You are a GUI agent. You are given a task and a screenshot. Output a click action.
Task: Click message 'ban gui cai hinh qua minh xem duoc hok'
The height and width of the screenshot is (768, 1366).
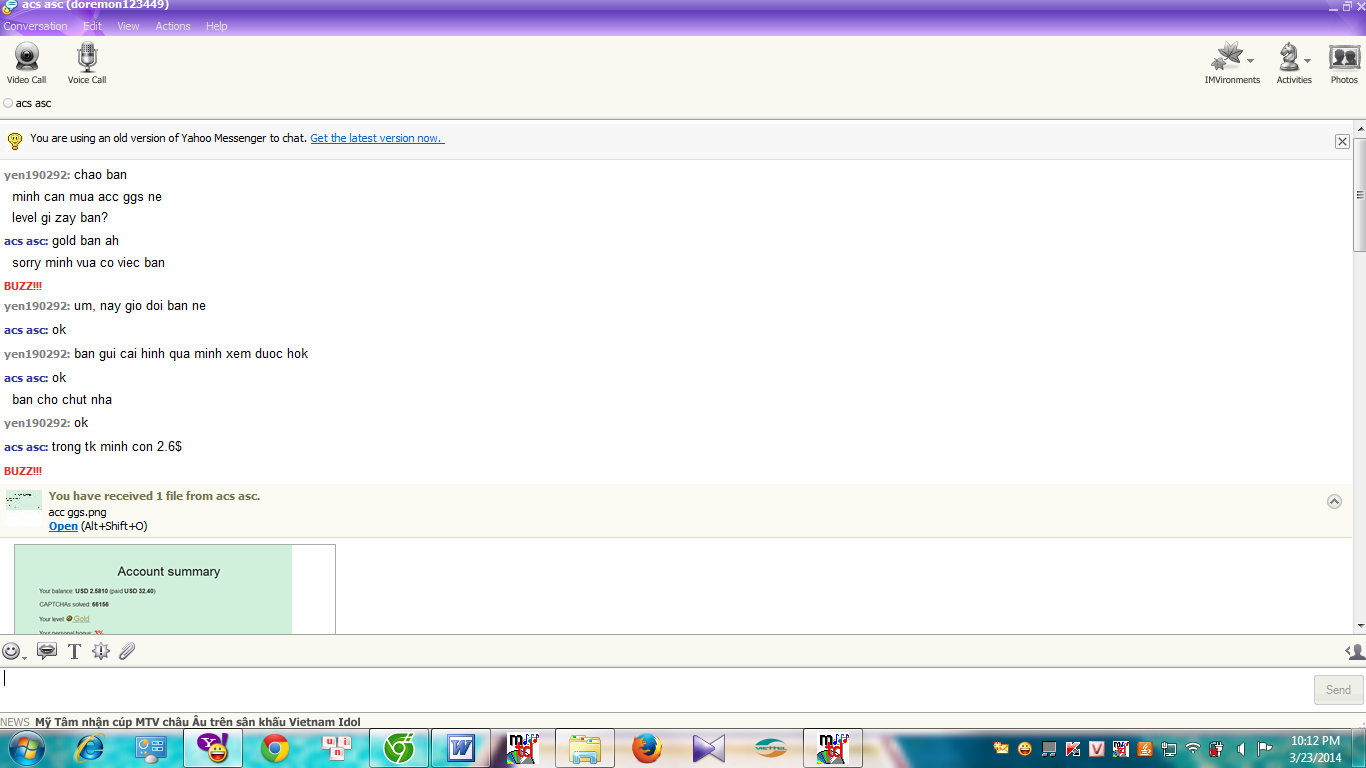191,354
